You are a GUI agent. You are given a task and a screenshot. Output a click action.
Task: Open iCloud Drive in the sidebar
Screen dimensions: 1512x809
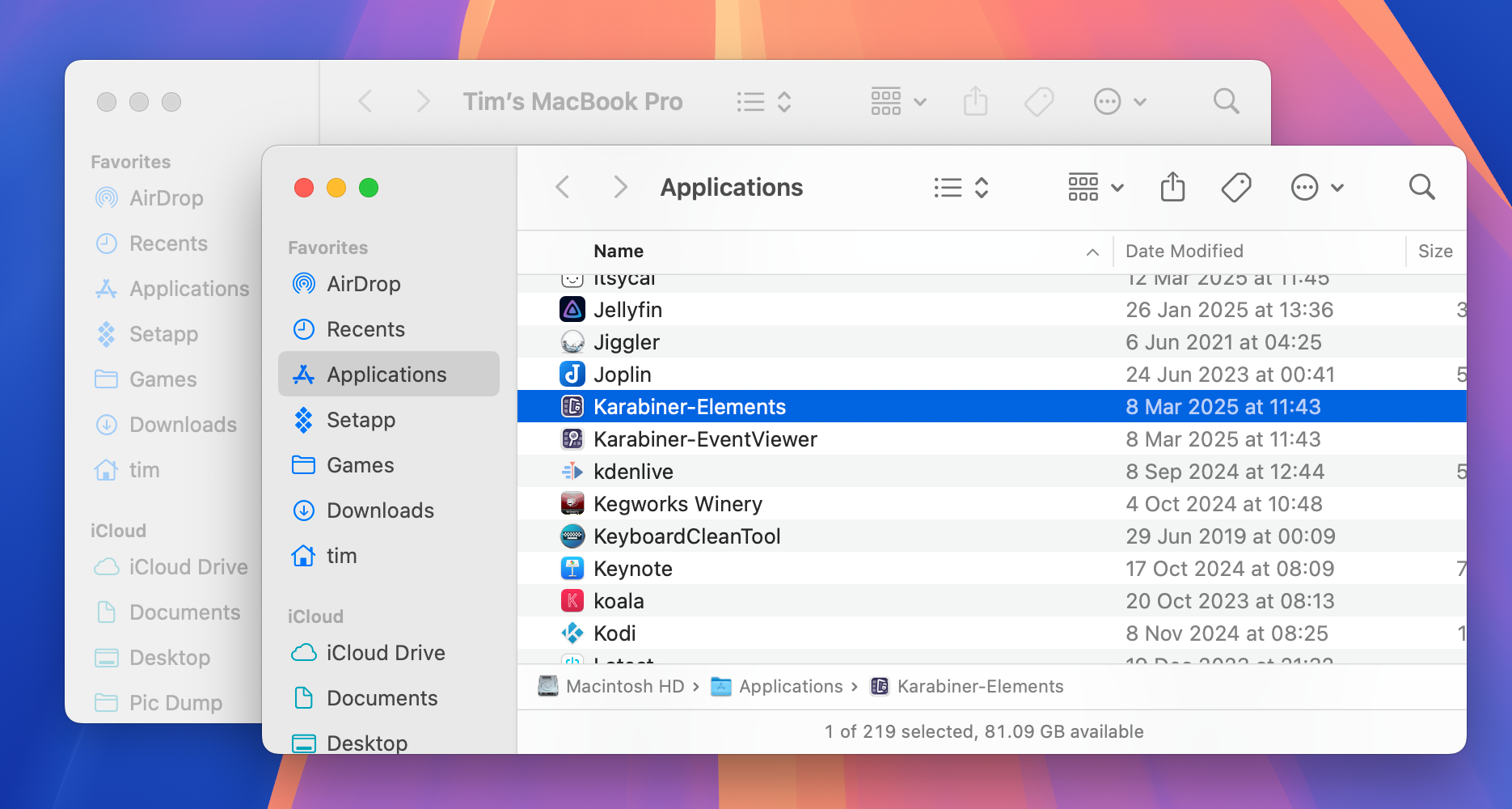385,653
